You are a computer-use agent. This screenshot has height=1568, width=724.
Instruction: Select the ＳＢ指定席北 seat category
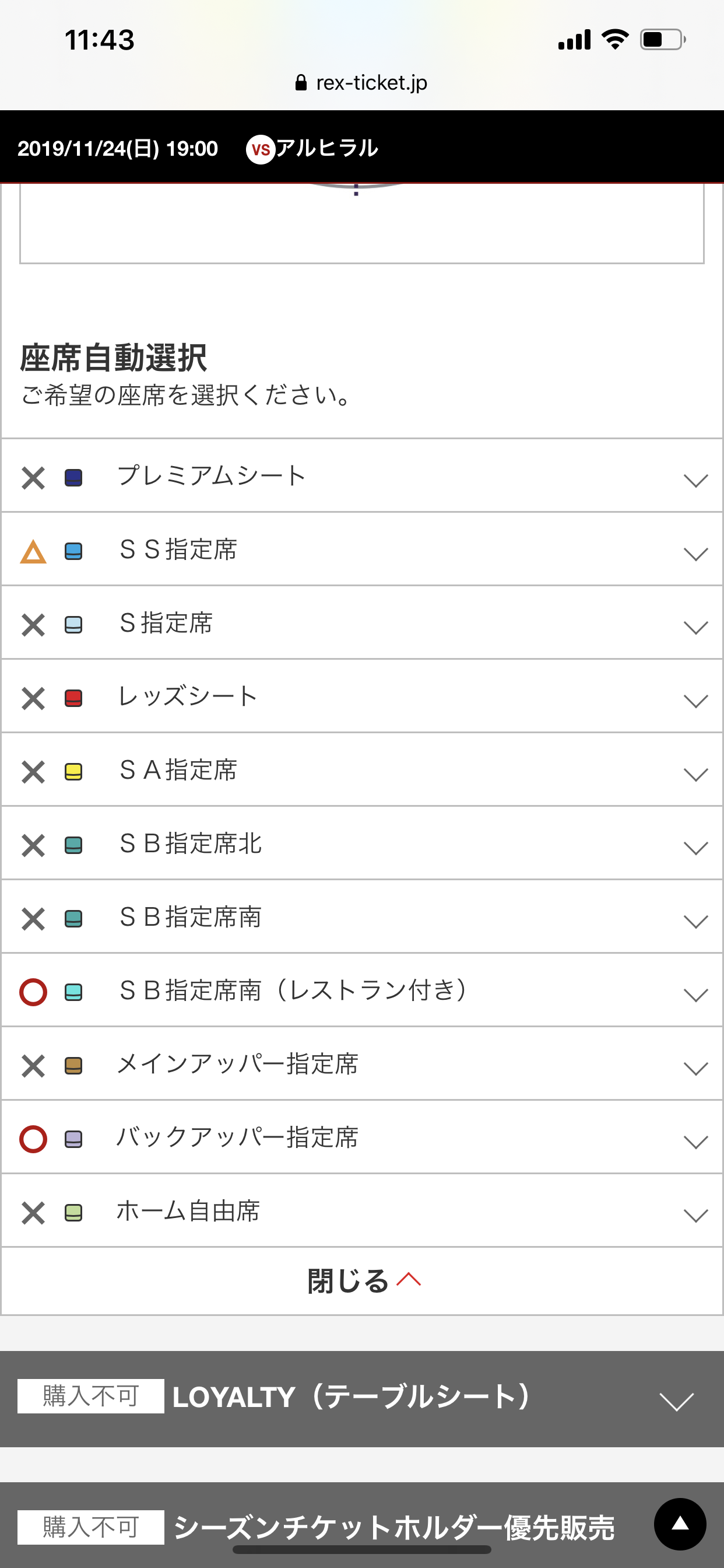coord(191,843)
